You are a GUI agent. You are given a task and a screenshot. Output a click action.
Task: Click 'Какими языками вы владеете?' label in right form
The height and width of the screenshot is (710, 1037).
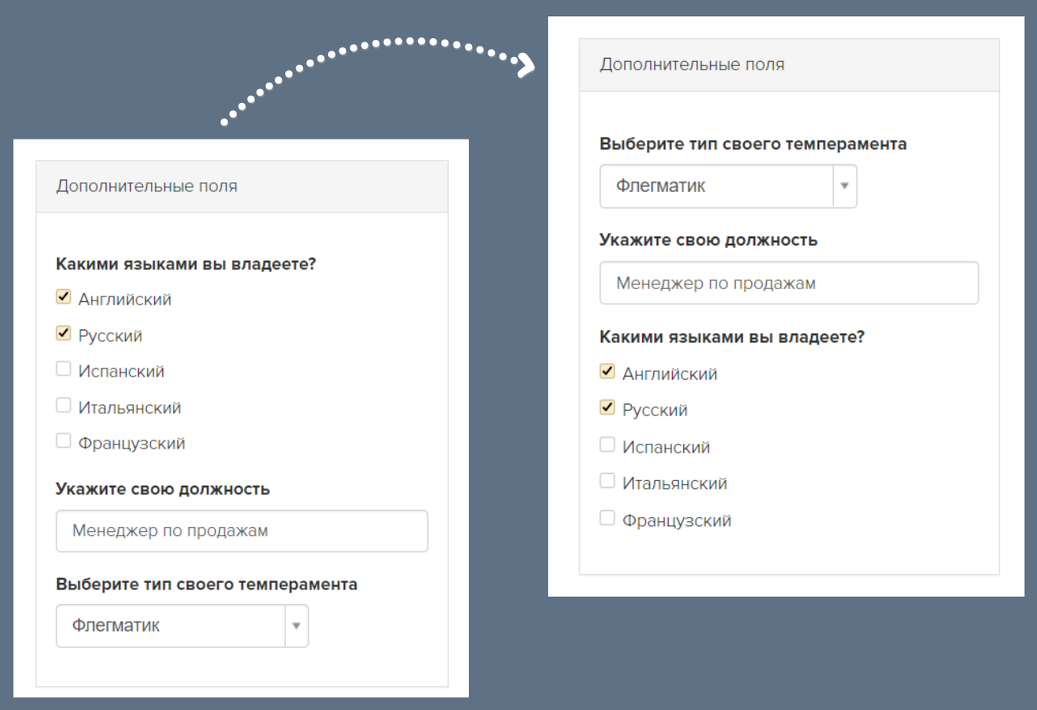pos(731,337)
